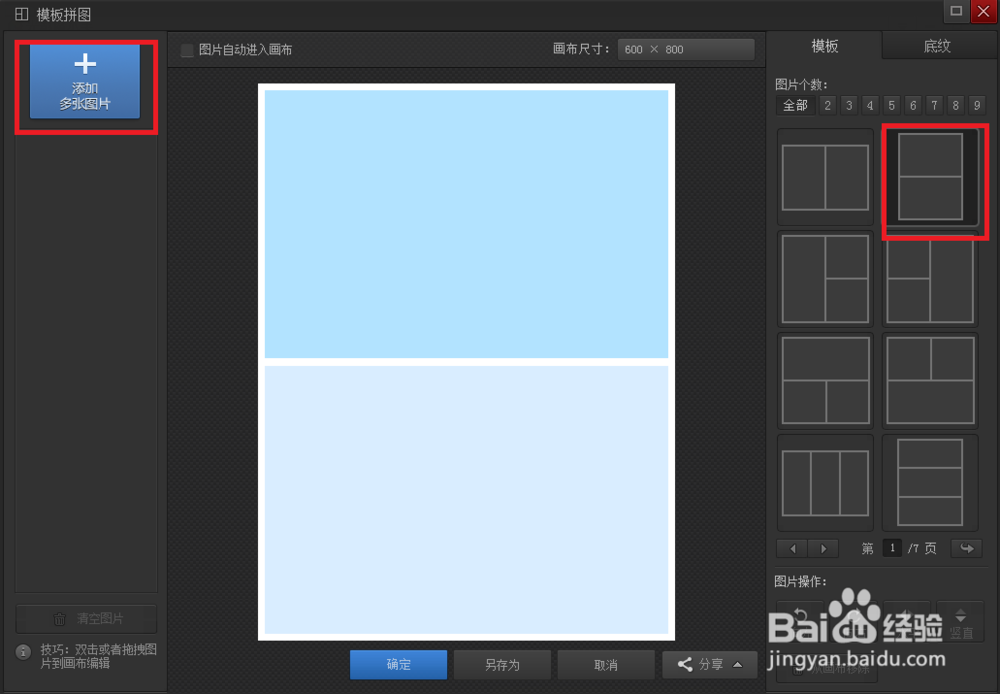Filter templates by 3 images
The image size is (1000, 694).
point(849,105)
